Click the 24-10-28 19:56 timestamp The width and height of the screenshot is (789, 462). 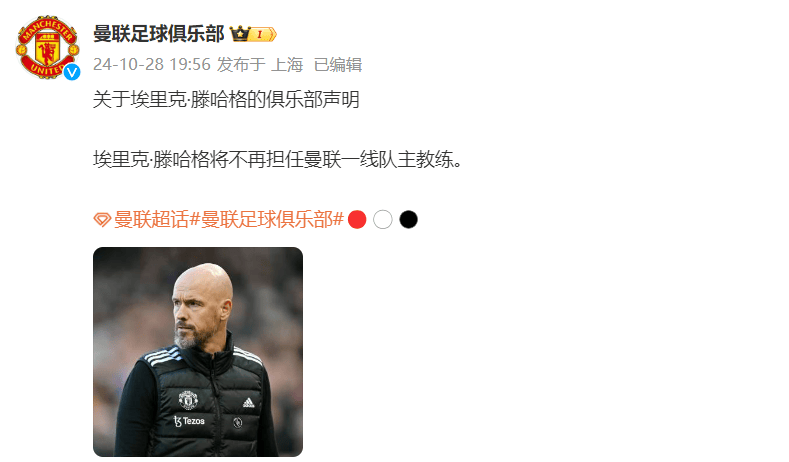pyautogui.click(x=152, y=64)
